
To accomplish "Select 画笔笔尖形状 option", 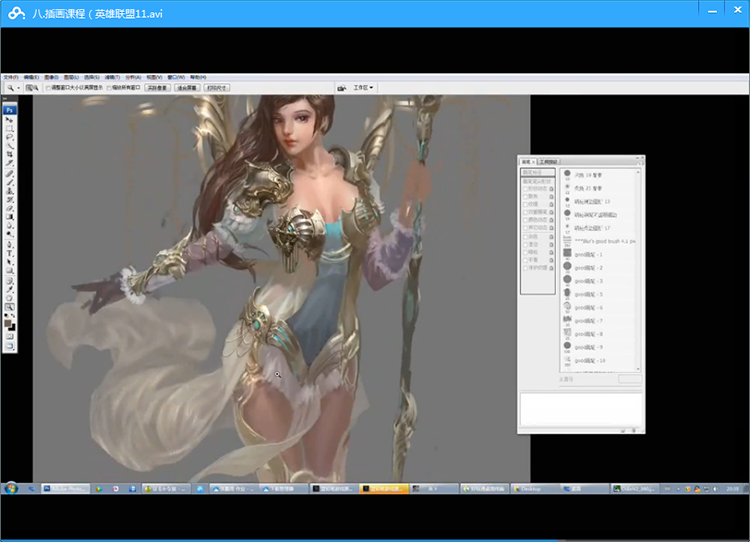I will pyautogui.click(x=538, y=181).
